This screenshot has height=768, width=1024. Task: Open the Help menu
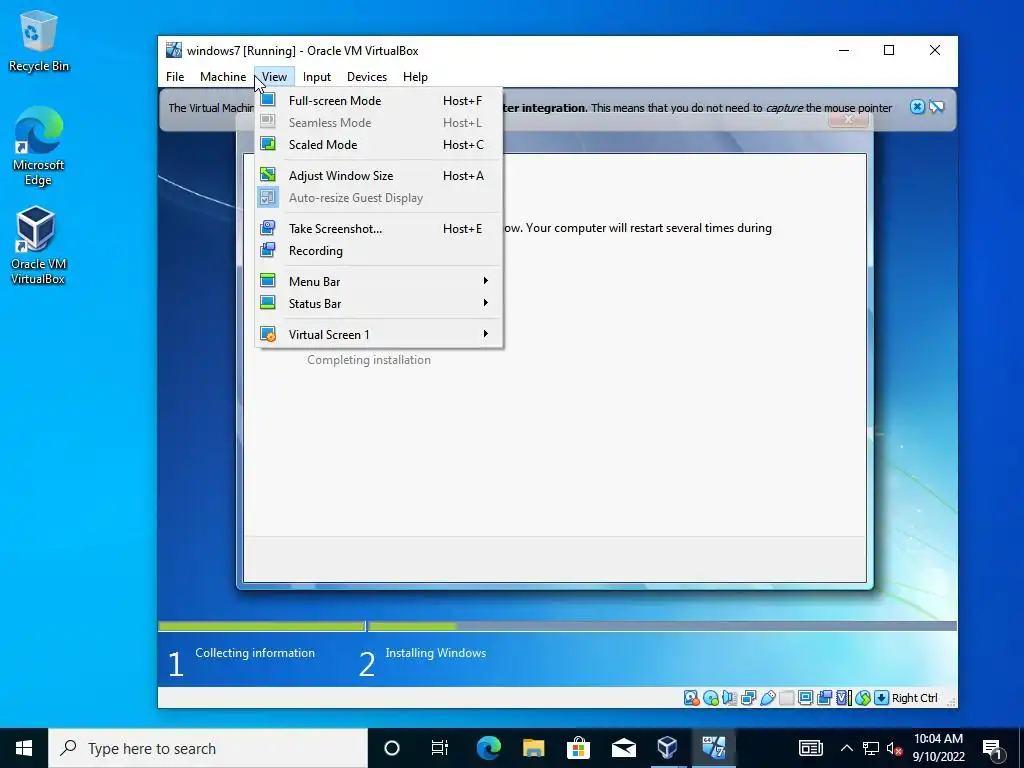(x=415, y=76)
